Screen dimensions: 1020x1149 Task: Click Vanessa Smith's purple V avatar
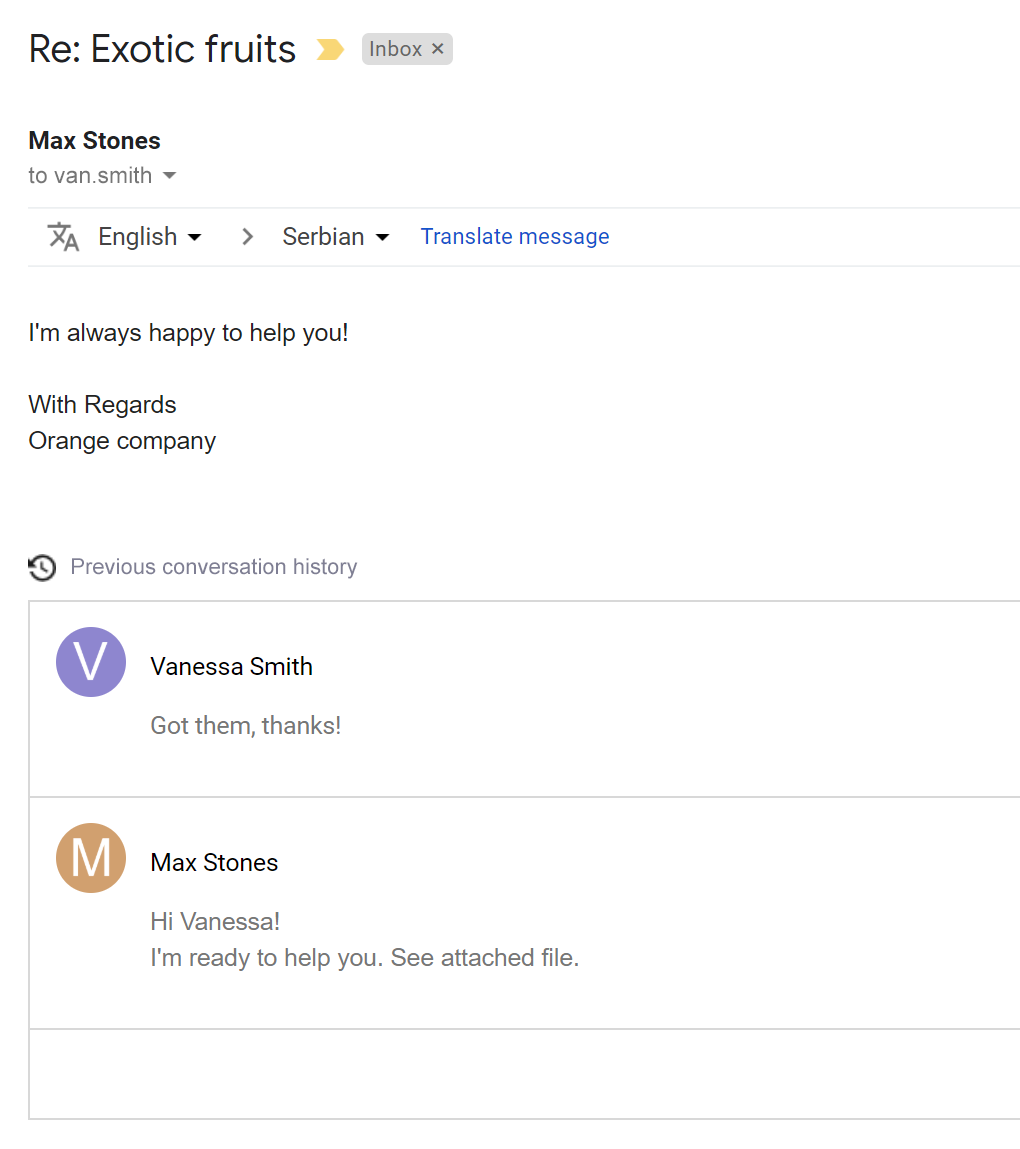click(91, 662)
